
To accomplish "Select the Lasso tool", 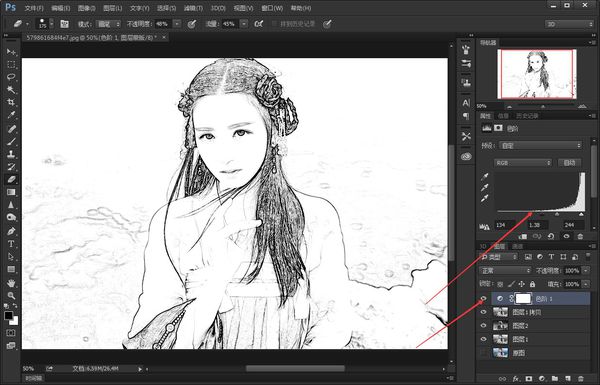I will pyautogui.click(x=11, y=77).
